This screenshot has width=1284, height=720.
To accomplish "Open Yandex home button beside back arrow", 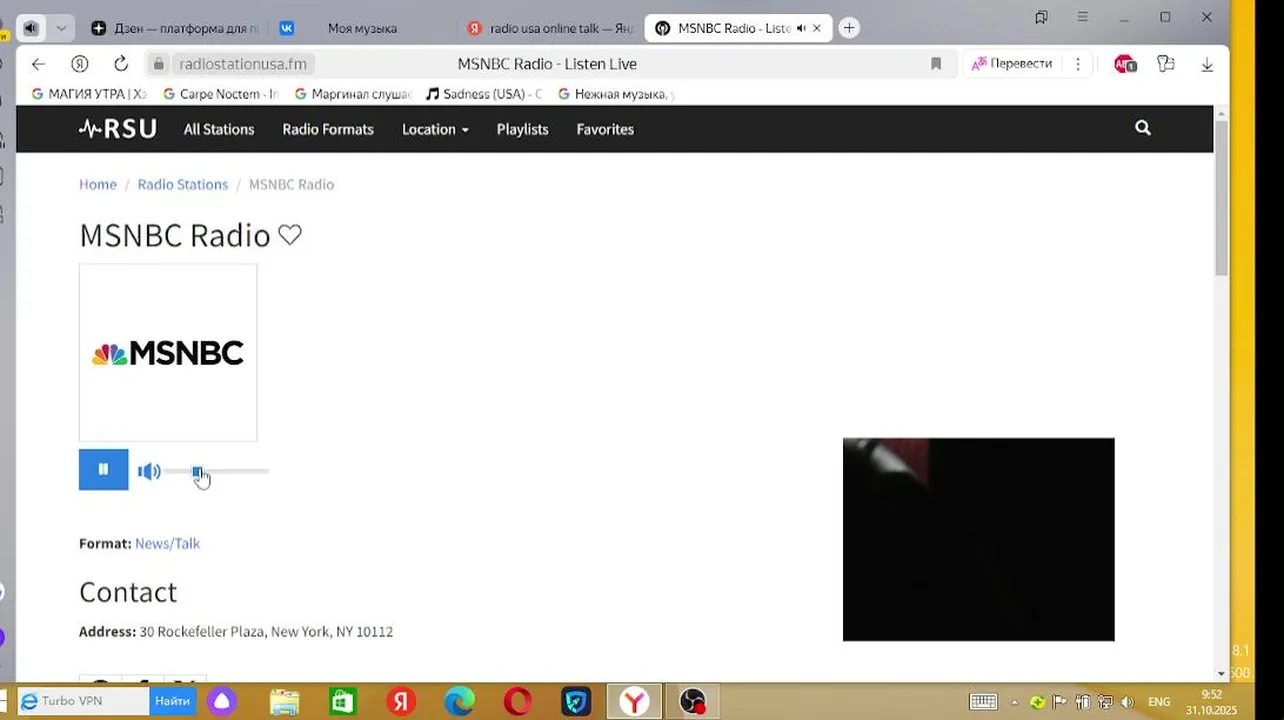I will [x=80, y=64].
